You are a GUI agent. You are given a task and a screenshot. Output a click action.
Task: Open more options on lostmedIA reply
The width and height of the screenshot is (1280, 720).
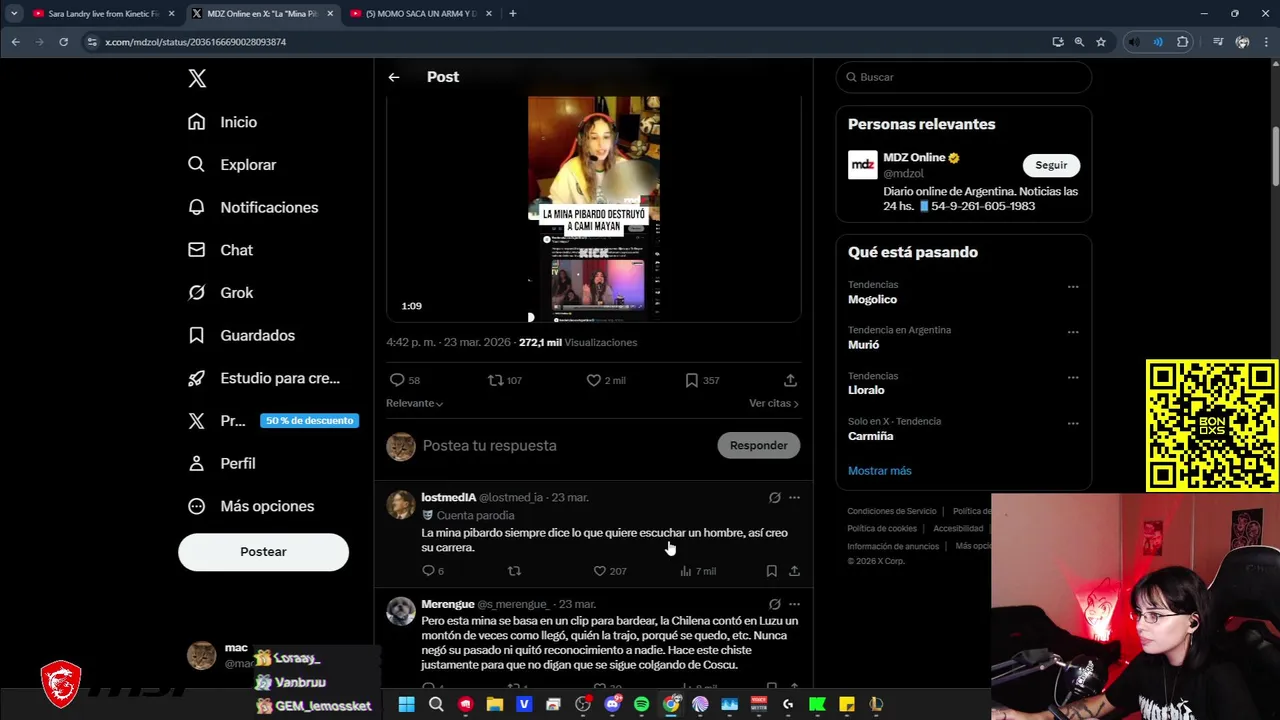click(794, 497)
